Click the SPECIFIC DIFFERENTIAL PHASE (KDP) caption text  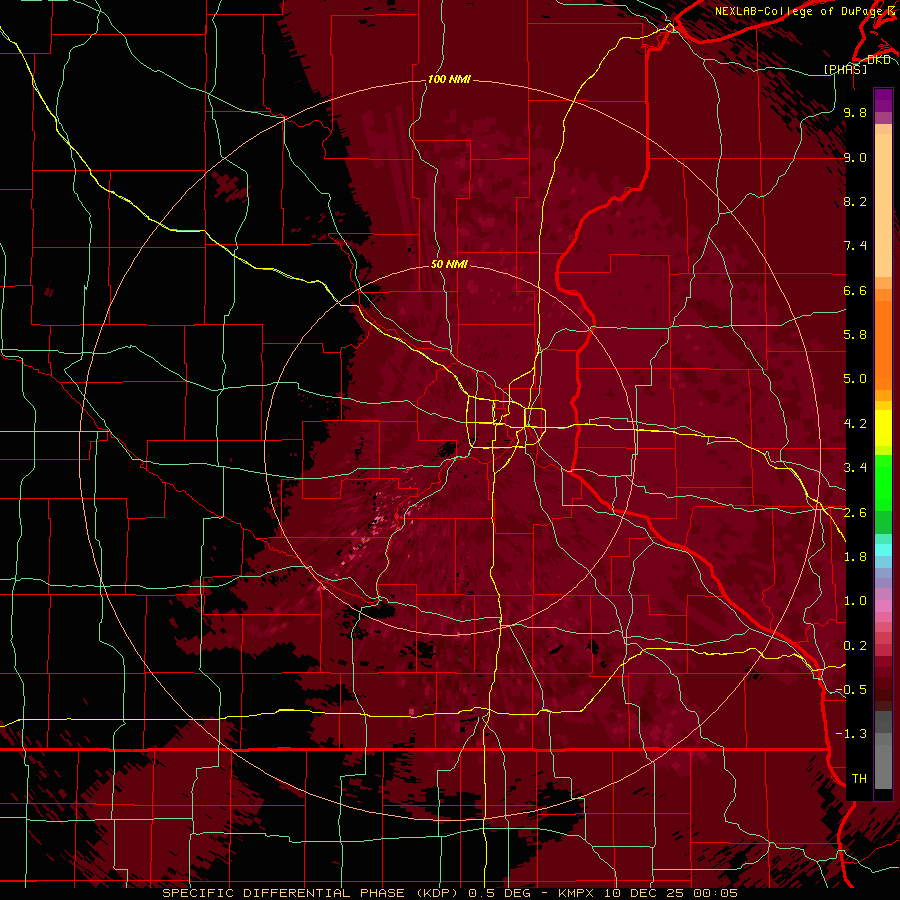click(312, 893)
